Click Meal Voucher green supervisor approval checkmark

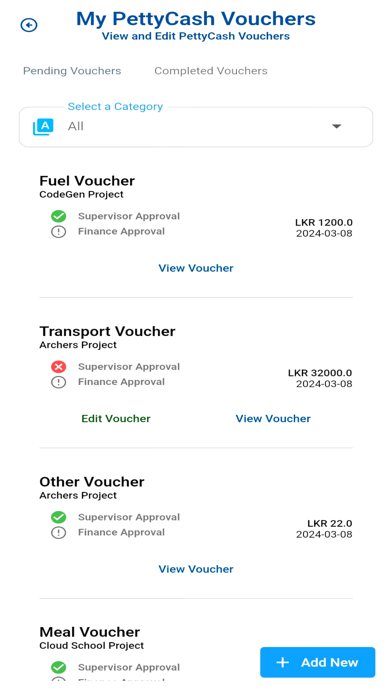coord(59,668)
